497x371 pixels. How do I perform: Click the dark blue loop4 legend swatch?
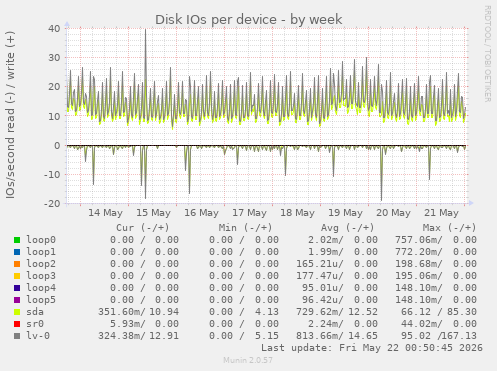click(x=17, y=288)
